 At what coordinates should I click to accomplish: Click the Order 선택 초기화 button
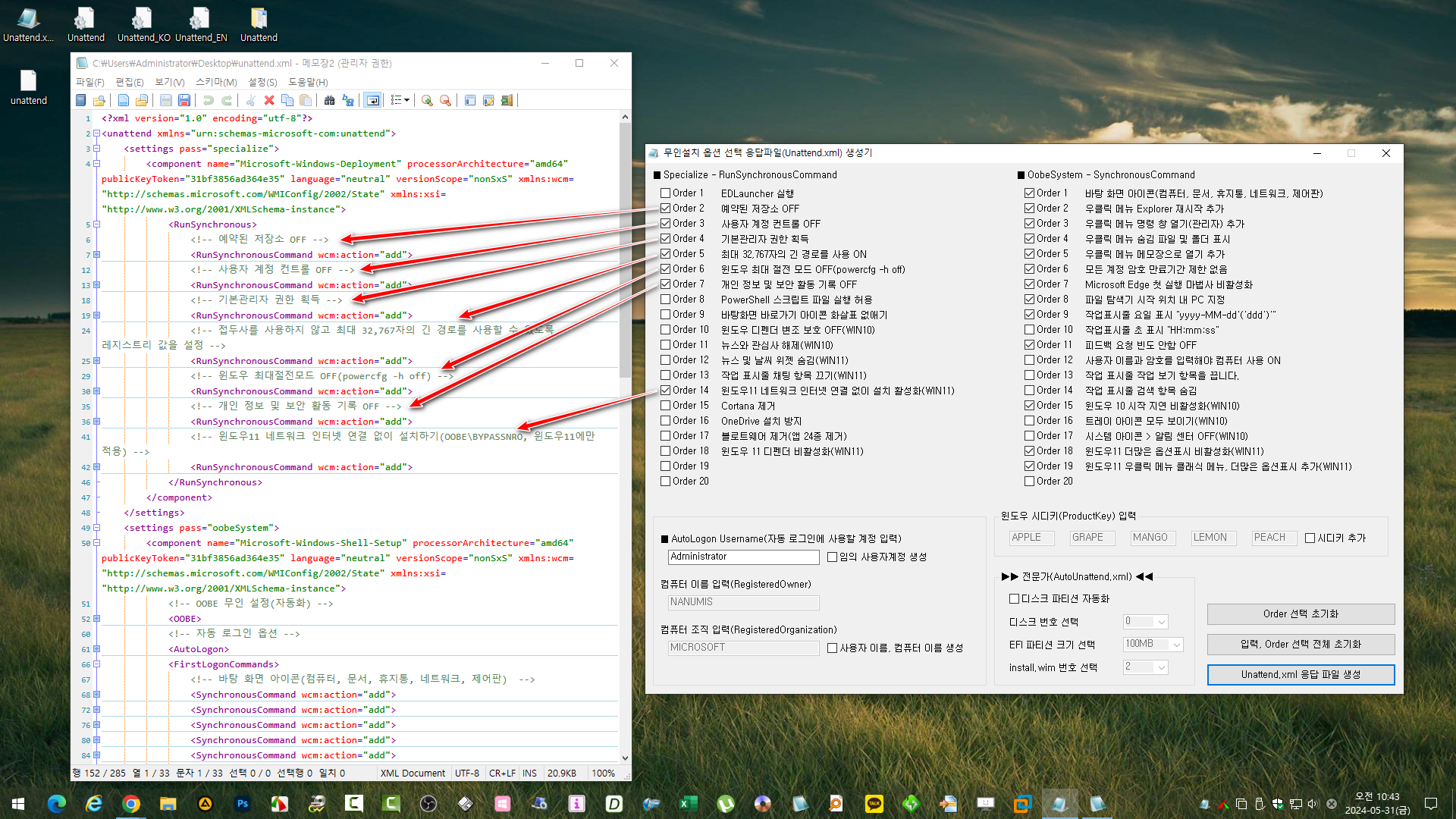1301,614
